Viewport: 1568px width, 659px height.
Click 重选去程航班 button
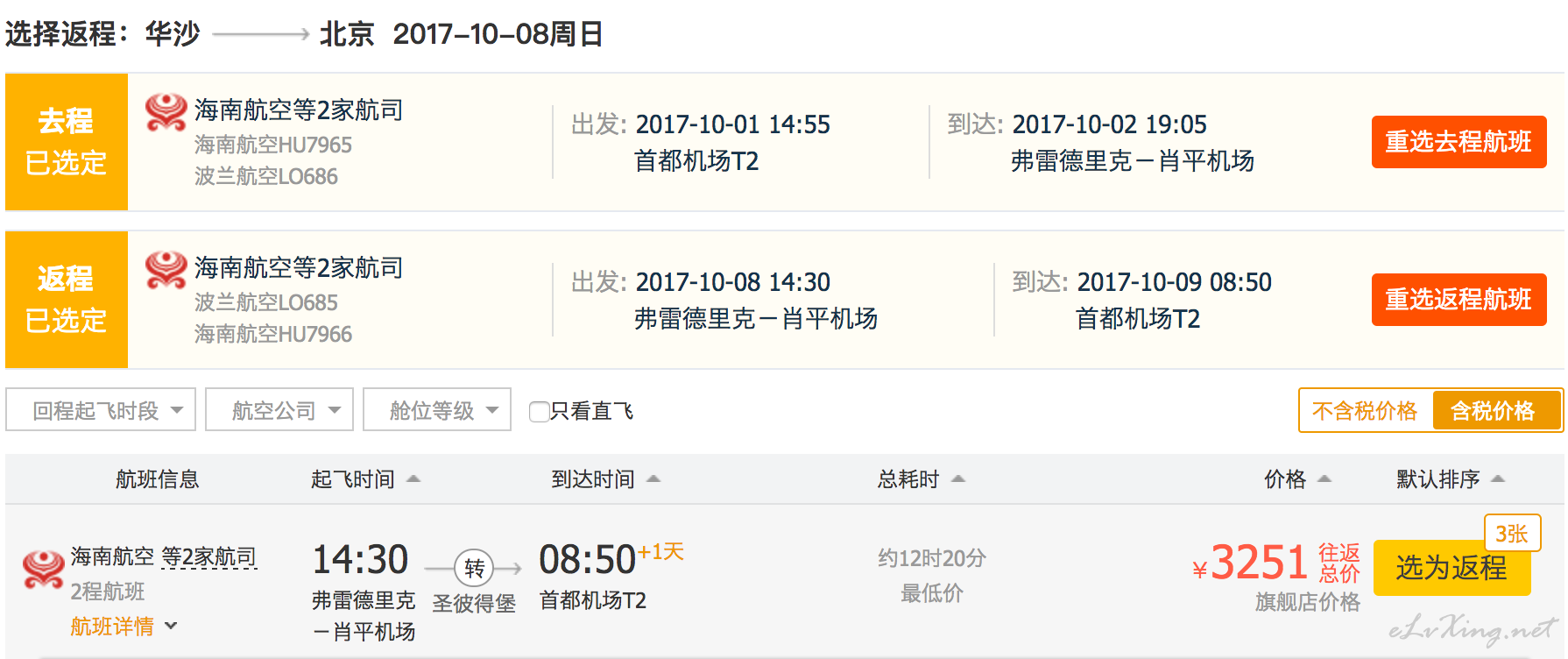[x=1459, y=142]
